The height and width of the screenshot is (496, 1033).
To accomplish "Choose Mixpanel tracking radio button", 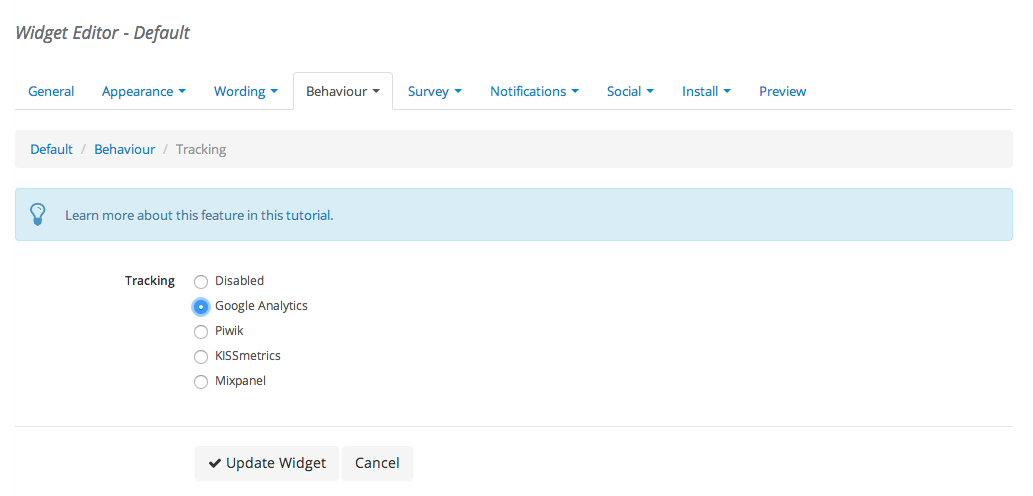I will pos(200,381).
